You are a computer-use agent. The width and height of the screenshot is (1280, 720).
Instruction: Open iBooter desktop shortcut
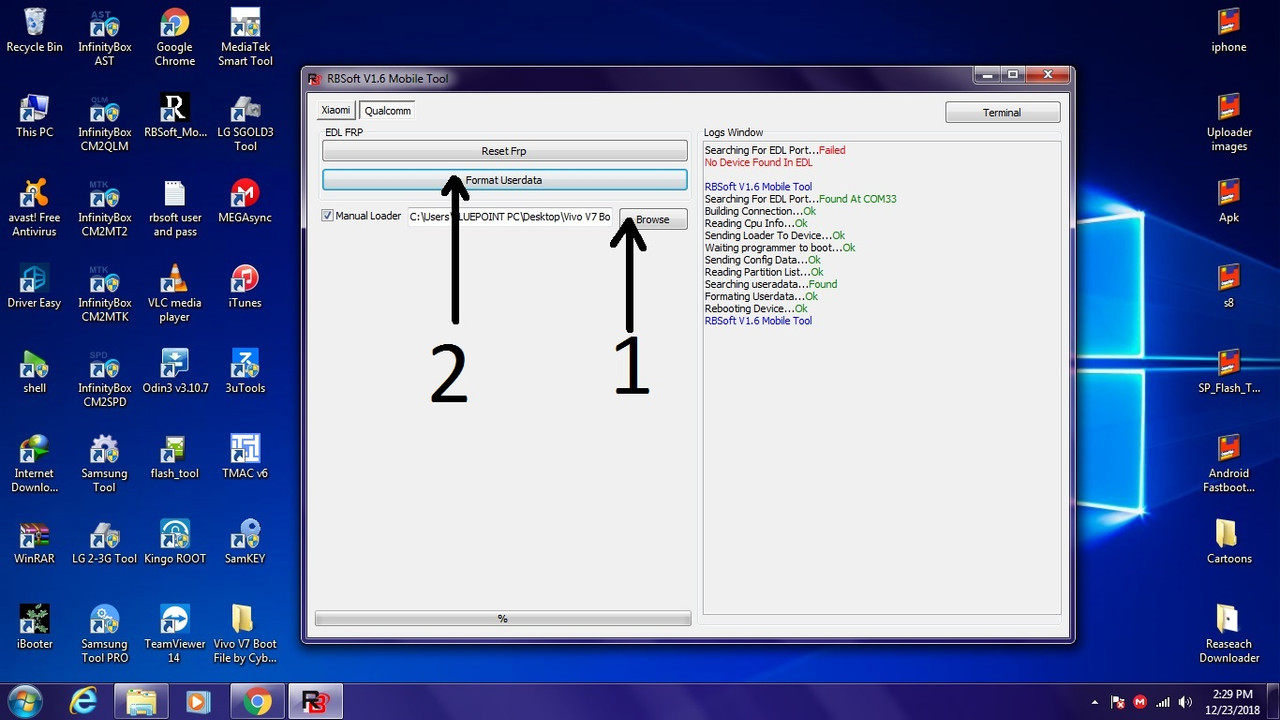[34, 627]
